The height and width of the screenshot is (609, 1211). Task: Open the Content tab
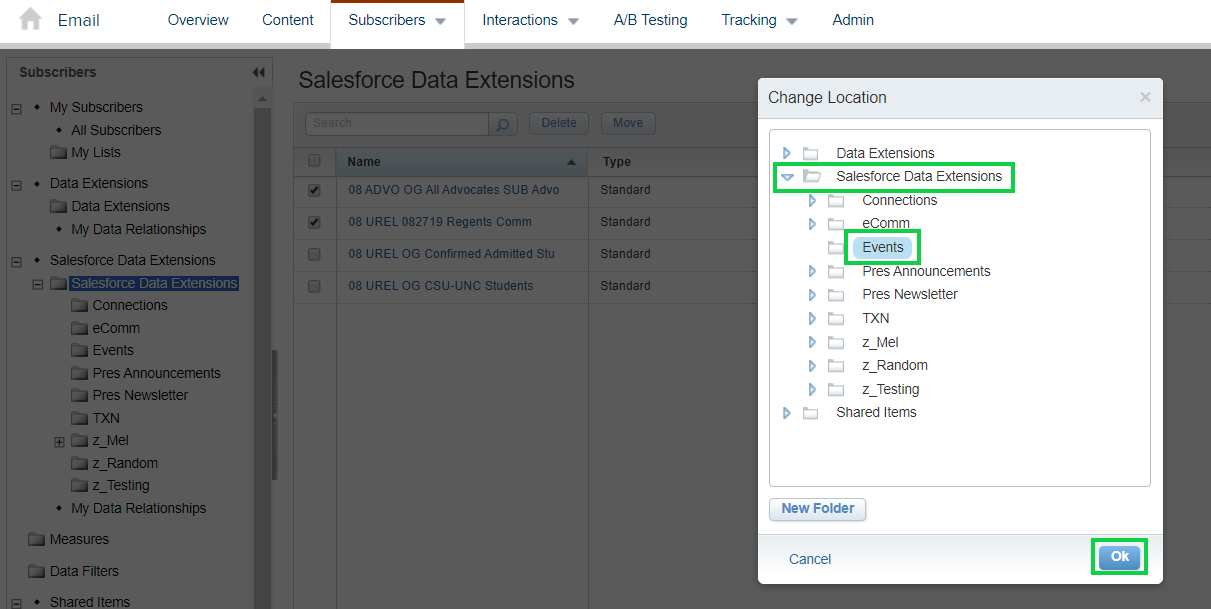pos(288,20)
